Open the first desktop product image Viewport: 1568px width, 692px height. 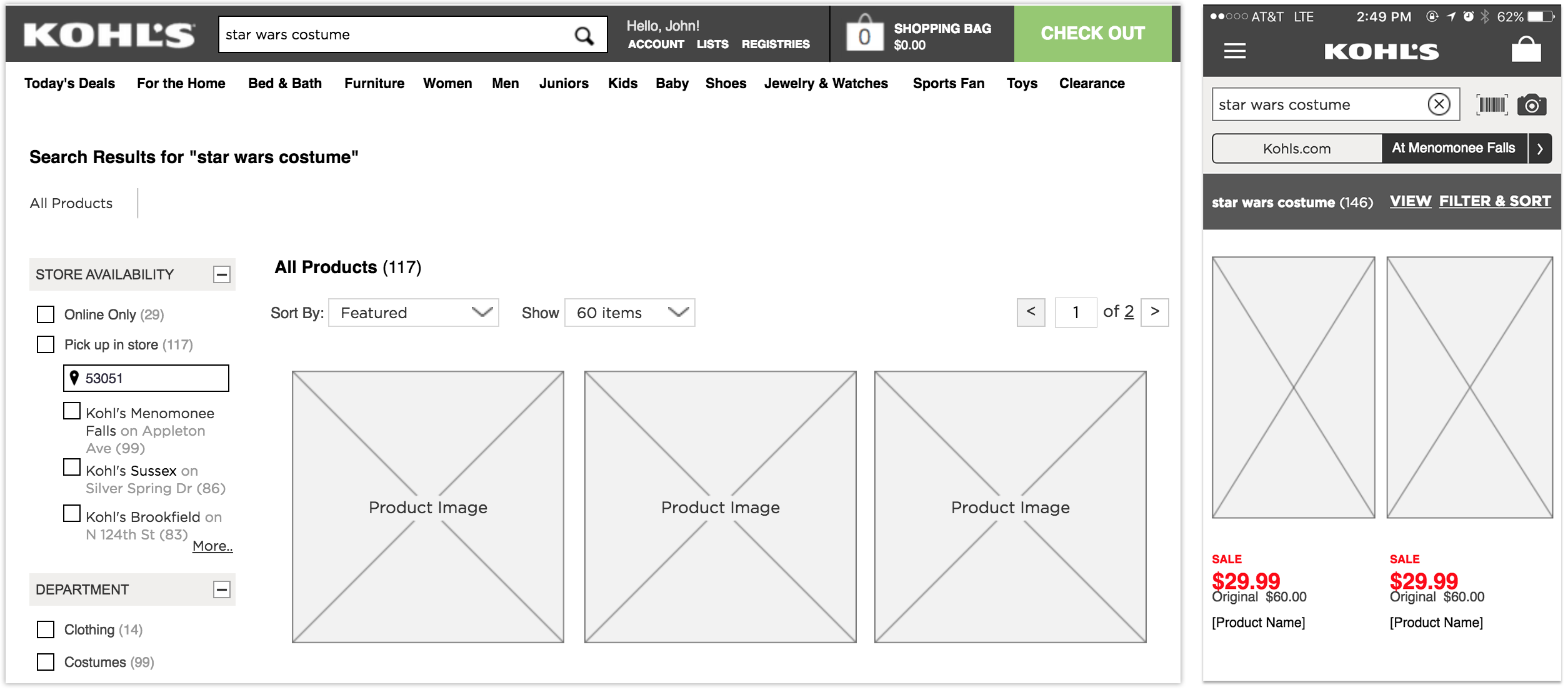(x=428, y=507)
